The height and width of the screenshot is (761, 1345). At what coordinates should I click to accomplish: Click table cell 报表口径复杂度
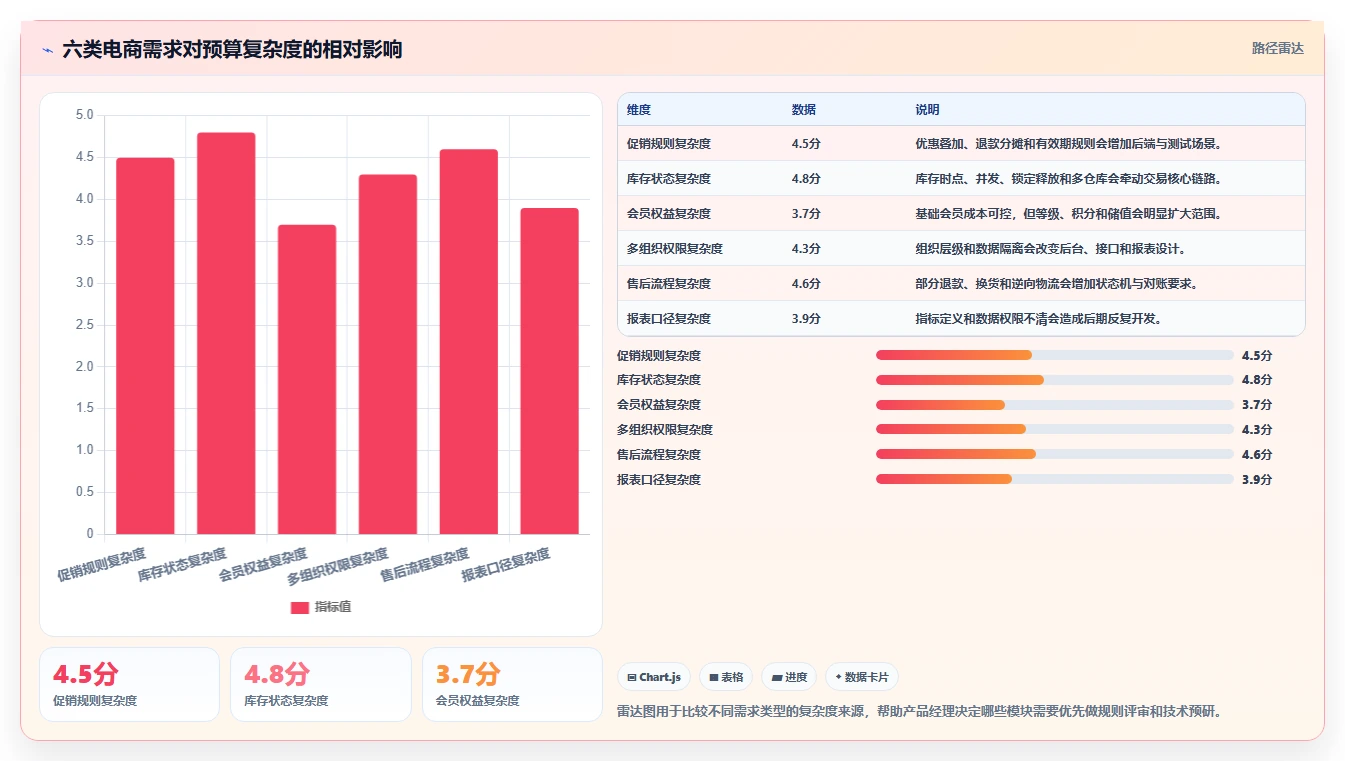pyautogui.click(x=669, y=319)
